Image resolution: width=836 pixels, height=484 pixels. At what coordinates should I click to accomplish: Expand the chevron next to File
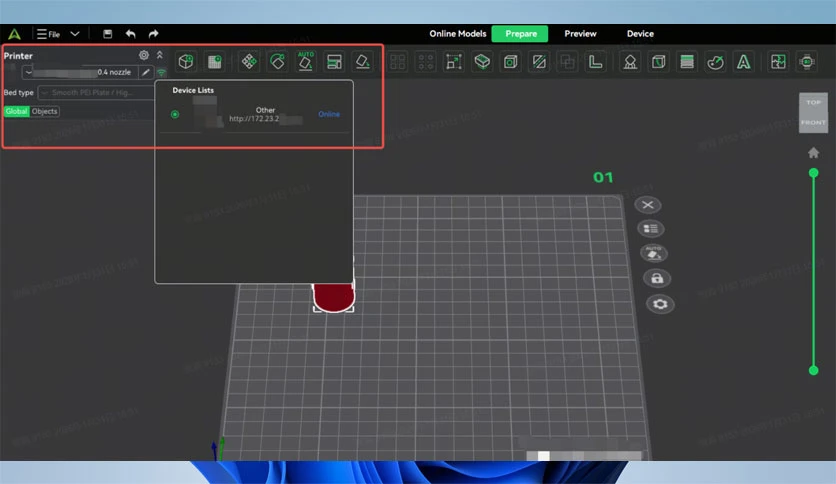pyautogui.click(x=75, y=34)
